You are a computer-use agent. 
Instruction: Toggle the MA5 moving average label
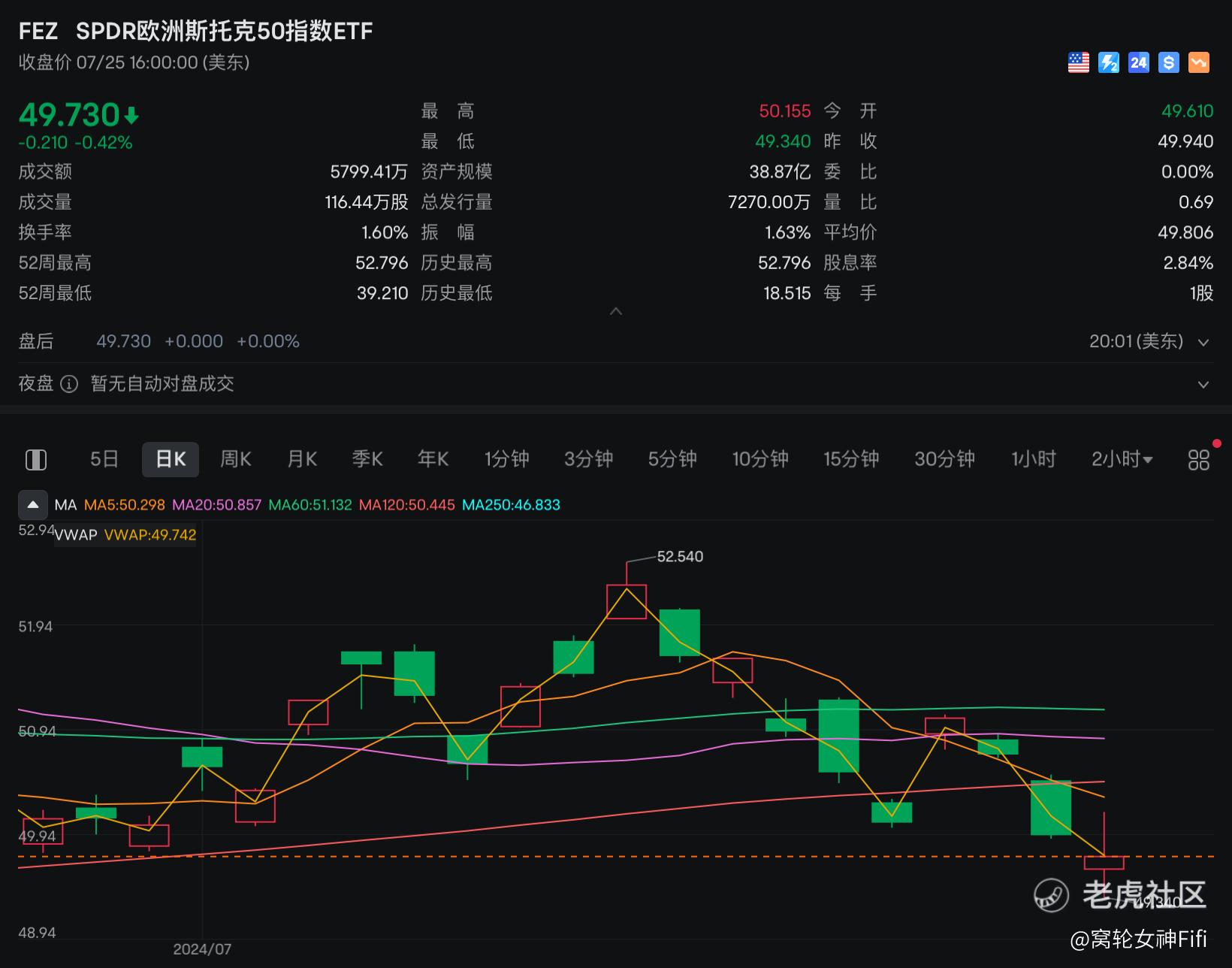(x=124, y=505)
